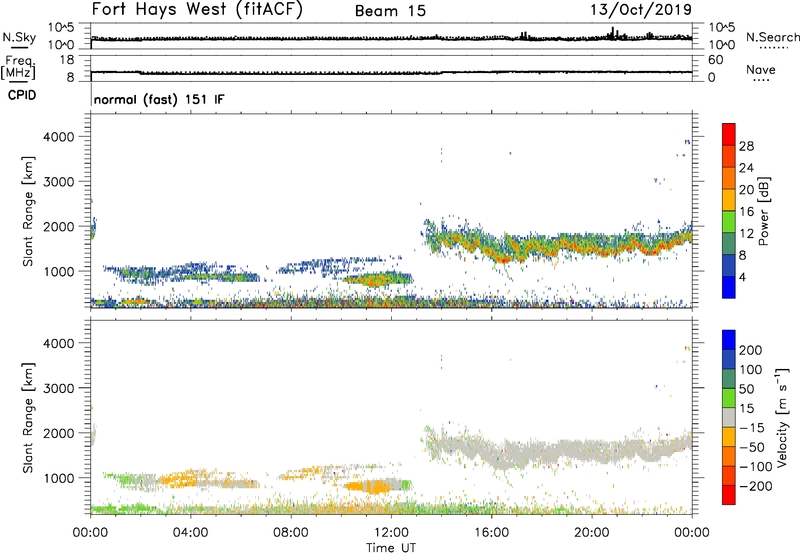Click the 'Fort Hays West (fitACF)' title
800x554 pixels.
point(197,9)
